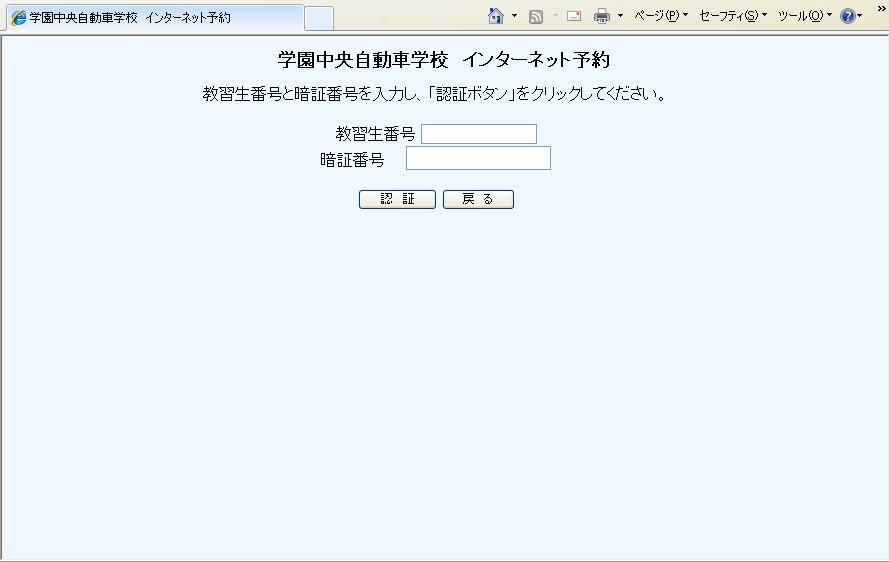Open the Help dropdown arrow

[x=860, y=16]
